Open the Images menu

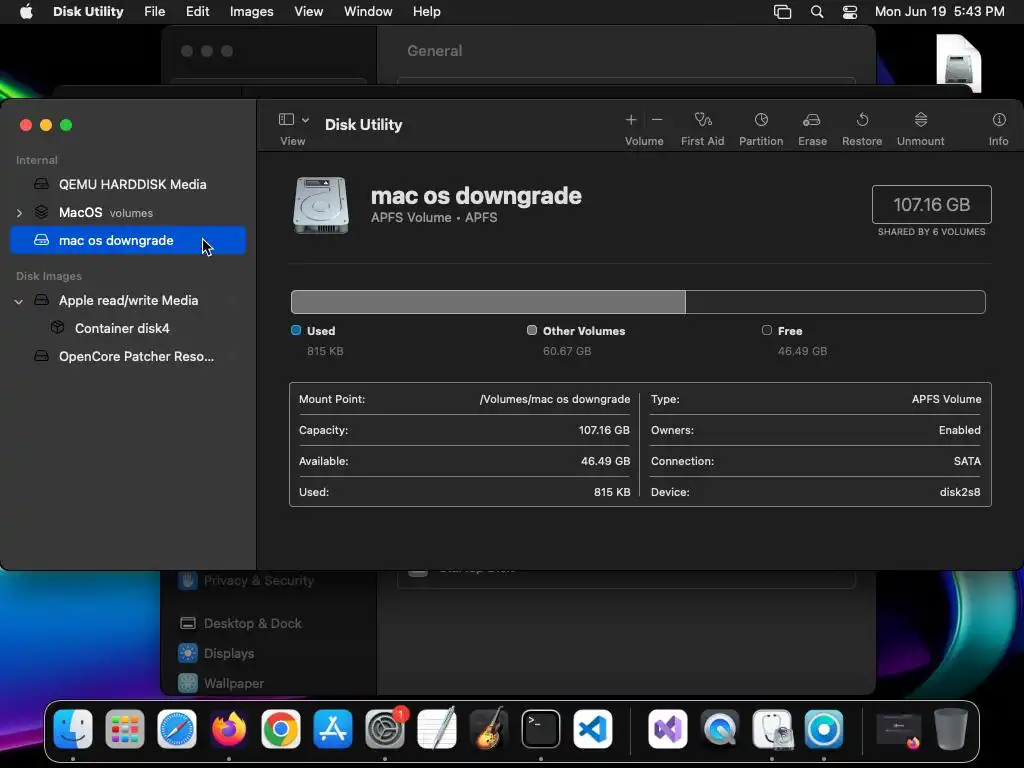(251, 12)
